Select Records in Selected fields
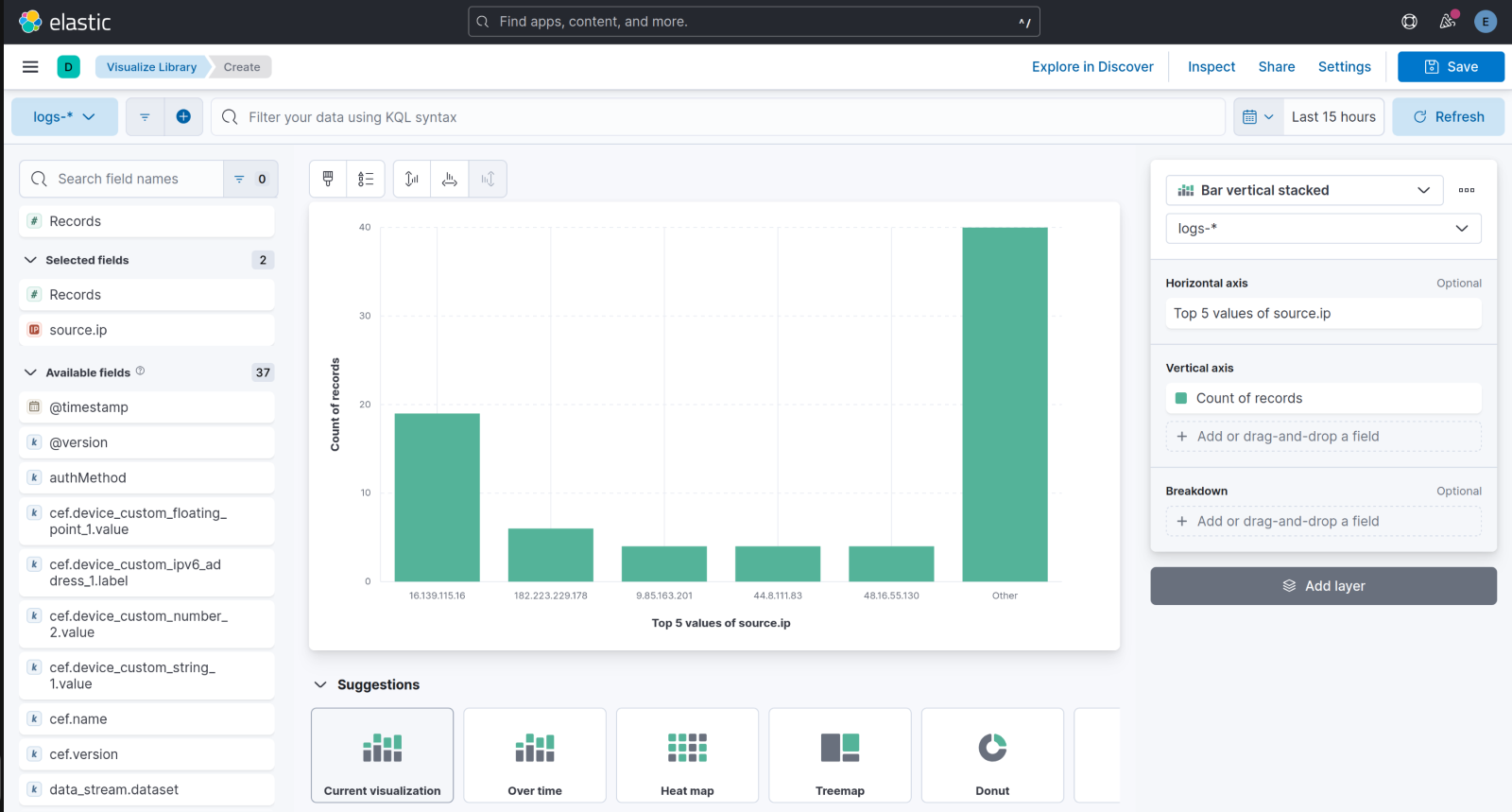Viewport: 1512px width, 812px height. (146, 295)
